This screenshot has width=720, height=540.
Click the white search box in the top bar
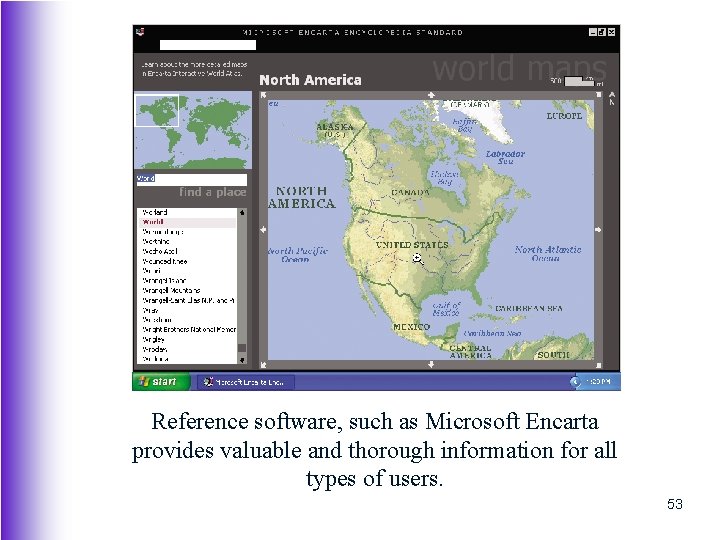(208, 45)
